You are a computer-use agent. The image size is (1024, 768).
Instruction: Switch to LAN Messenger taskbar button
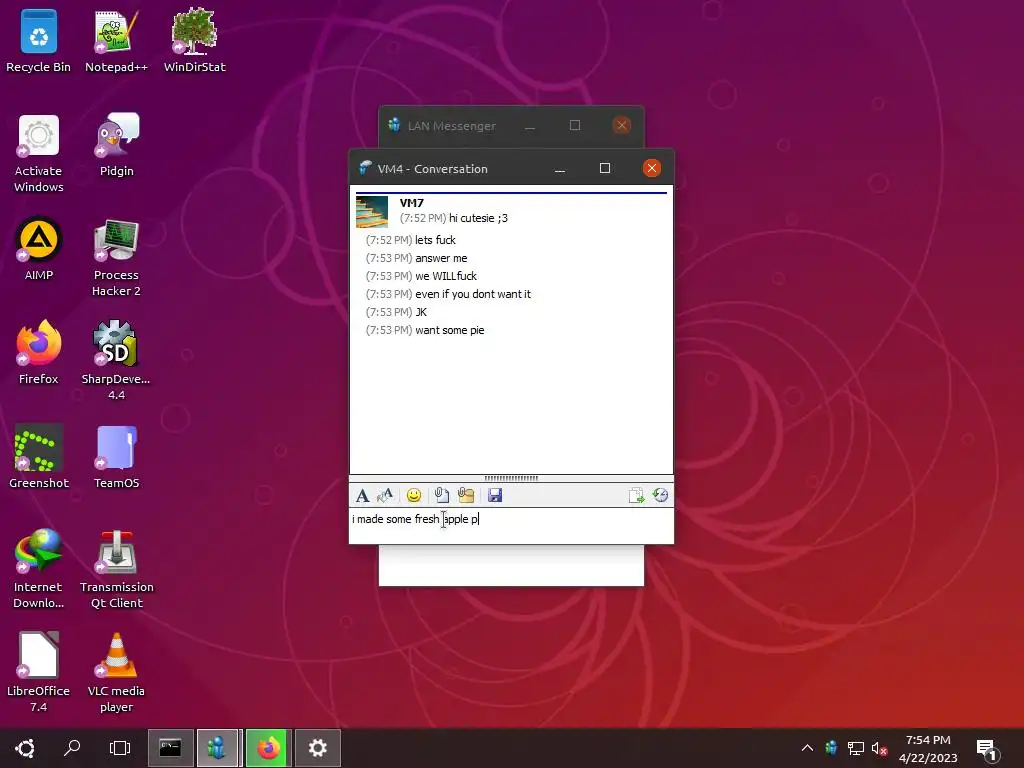point(217,748)
